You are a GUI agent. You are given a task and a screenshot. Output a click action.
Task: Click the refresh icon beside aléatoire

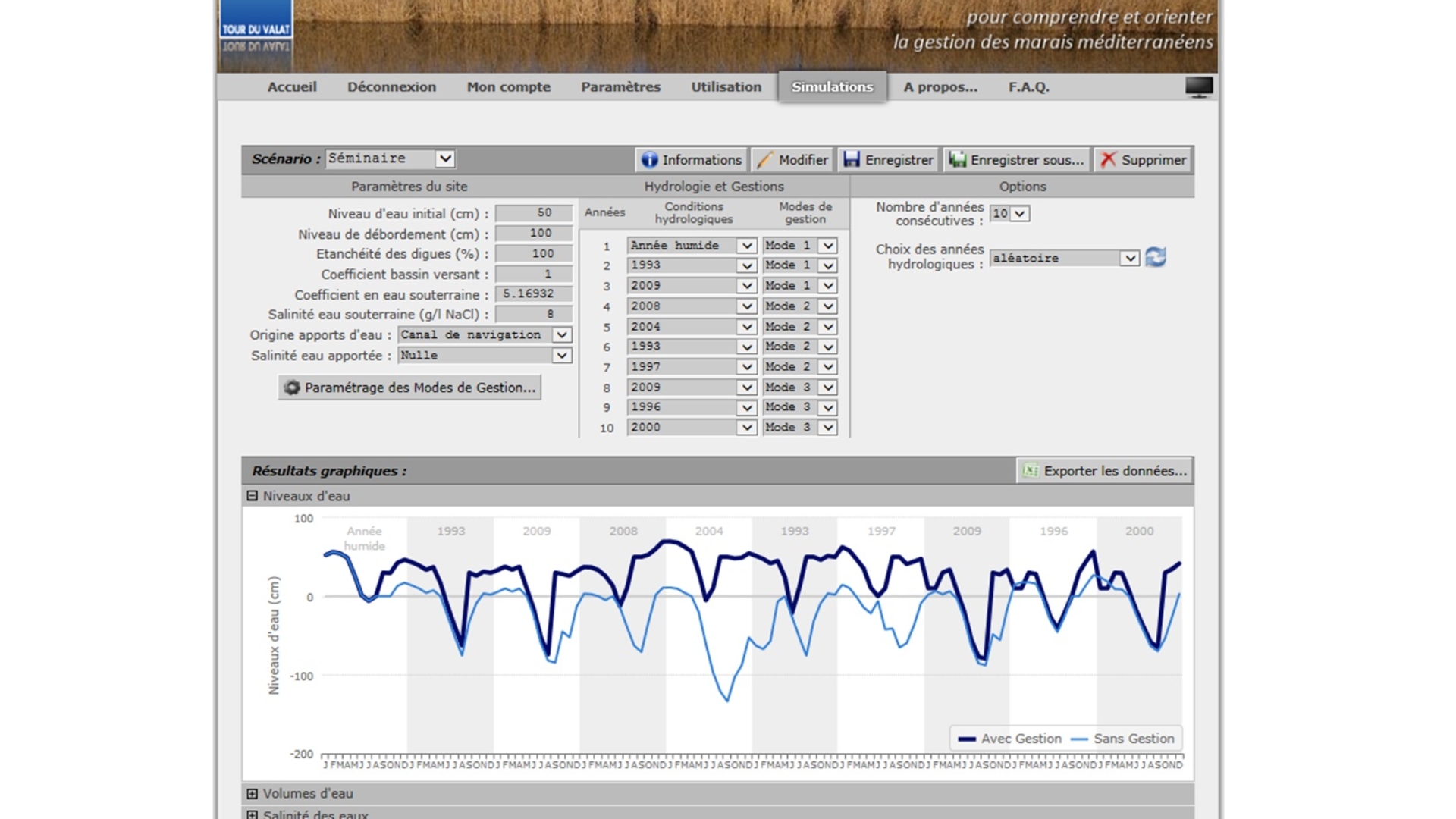1155,257
